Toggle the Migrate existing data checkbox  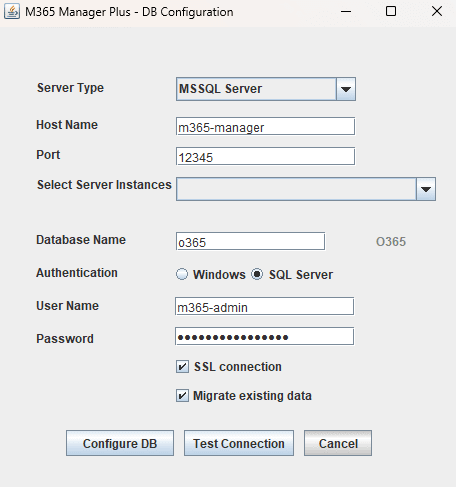pos(182,396)
